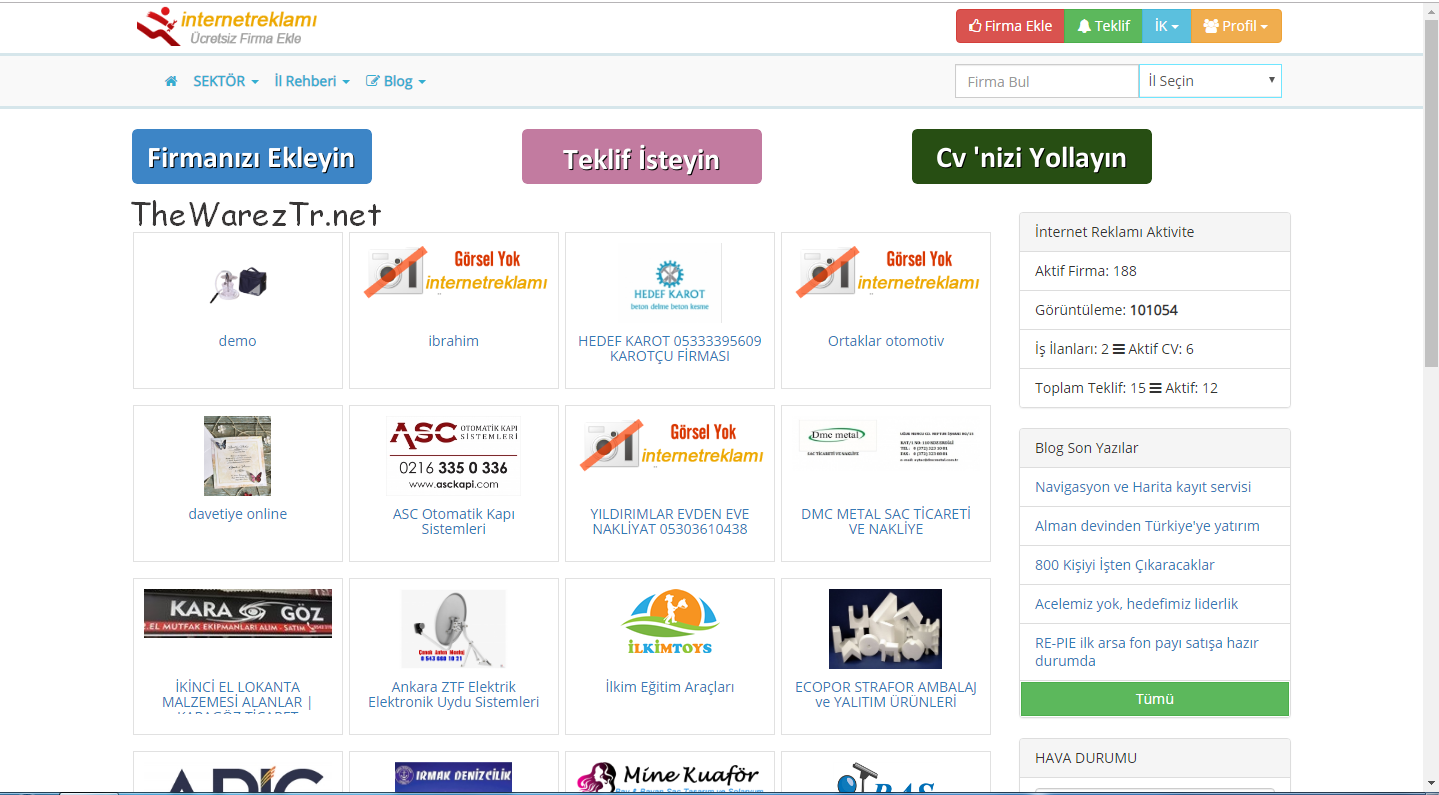1439x795 pixels.
Task: Open the İK dropdown menu
Action: [x=1166, y=26]
